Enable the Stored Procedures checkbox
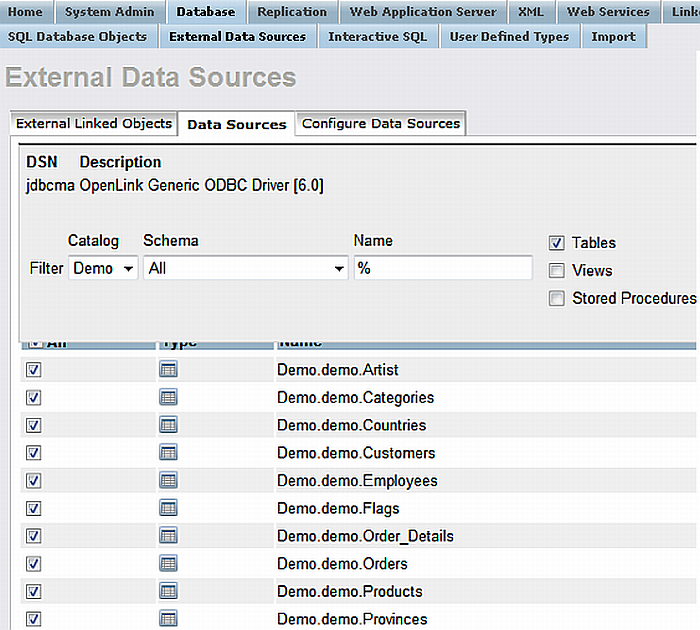Screen dimensions: 700x630 [x=557, y=298]
